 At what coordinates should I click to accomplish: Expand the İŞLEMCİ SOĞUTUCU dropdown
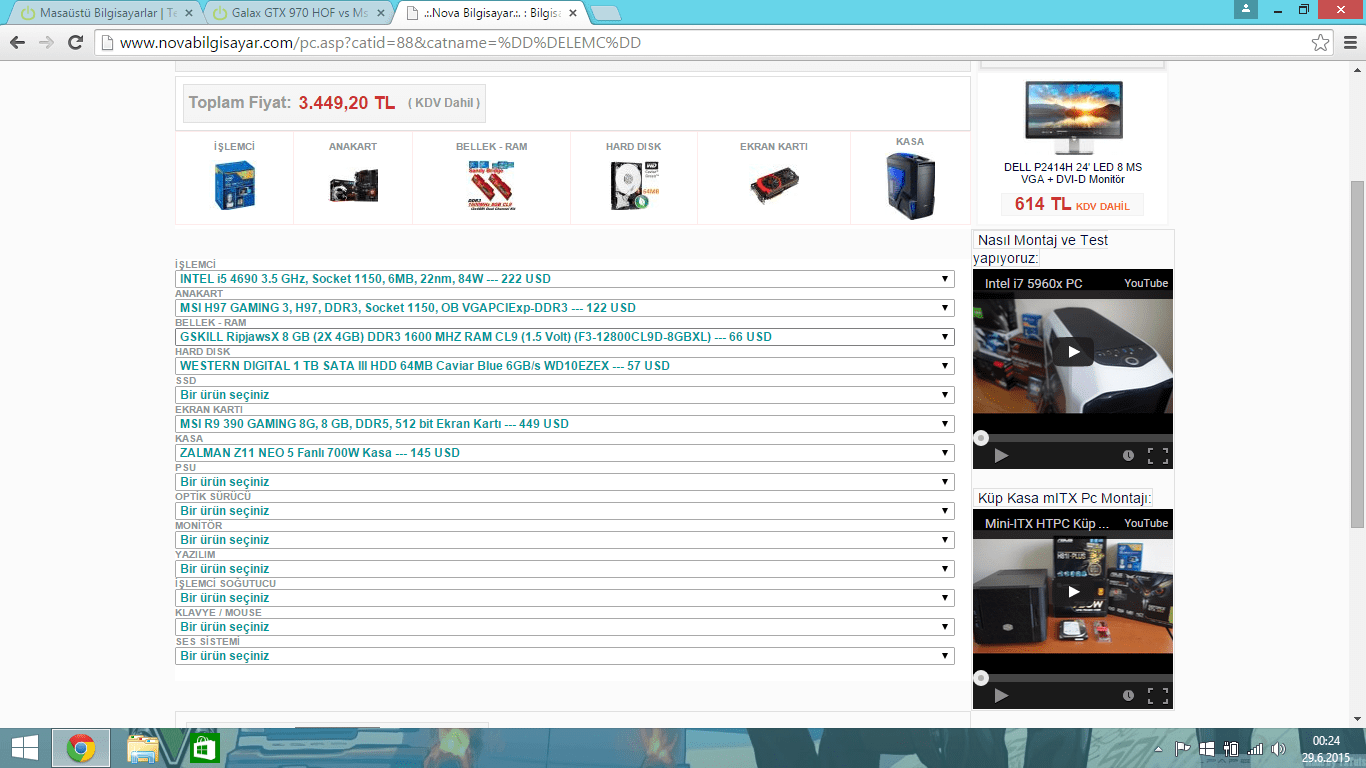[565, 598]
